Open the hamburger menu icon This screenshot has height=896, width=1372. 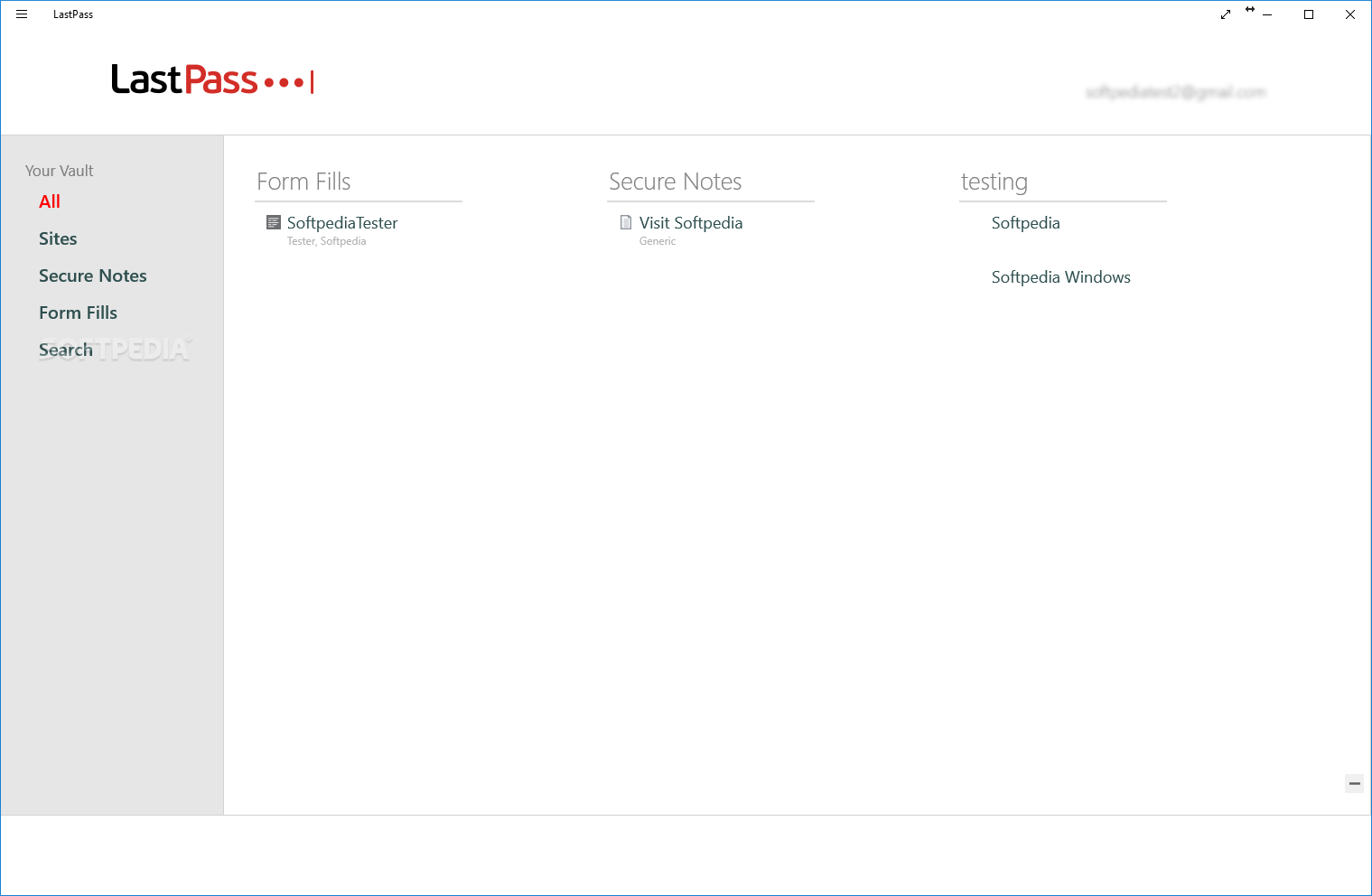coord(22,14)
